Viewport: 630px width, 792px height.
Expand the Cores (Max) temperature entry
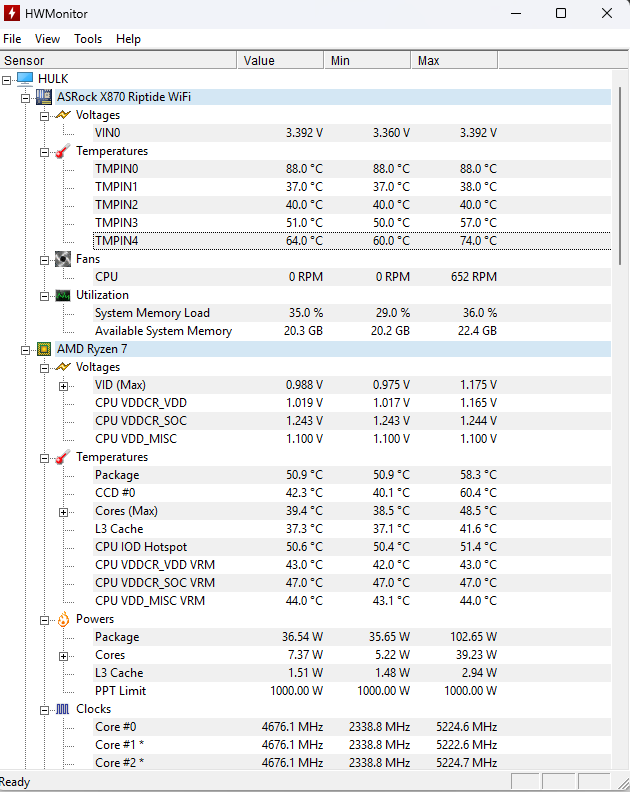(x=63, y=511)
